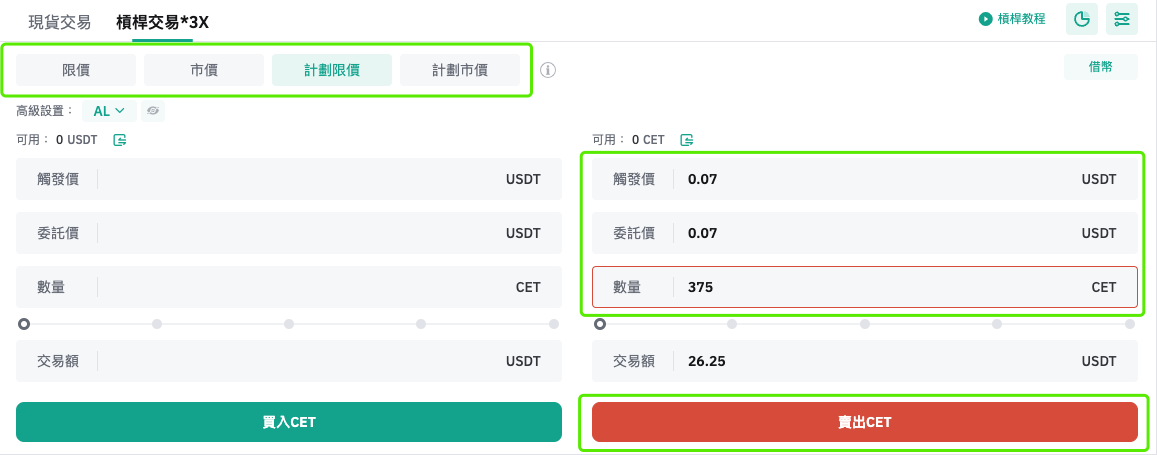
Task: Open the AL advanced settings dropdown
Action: click(x=109, y=111)
